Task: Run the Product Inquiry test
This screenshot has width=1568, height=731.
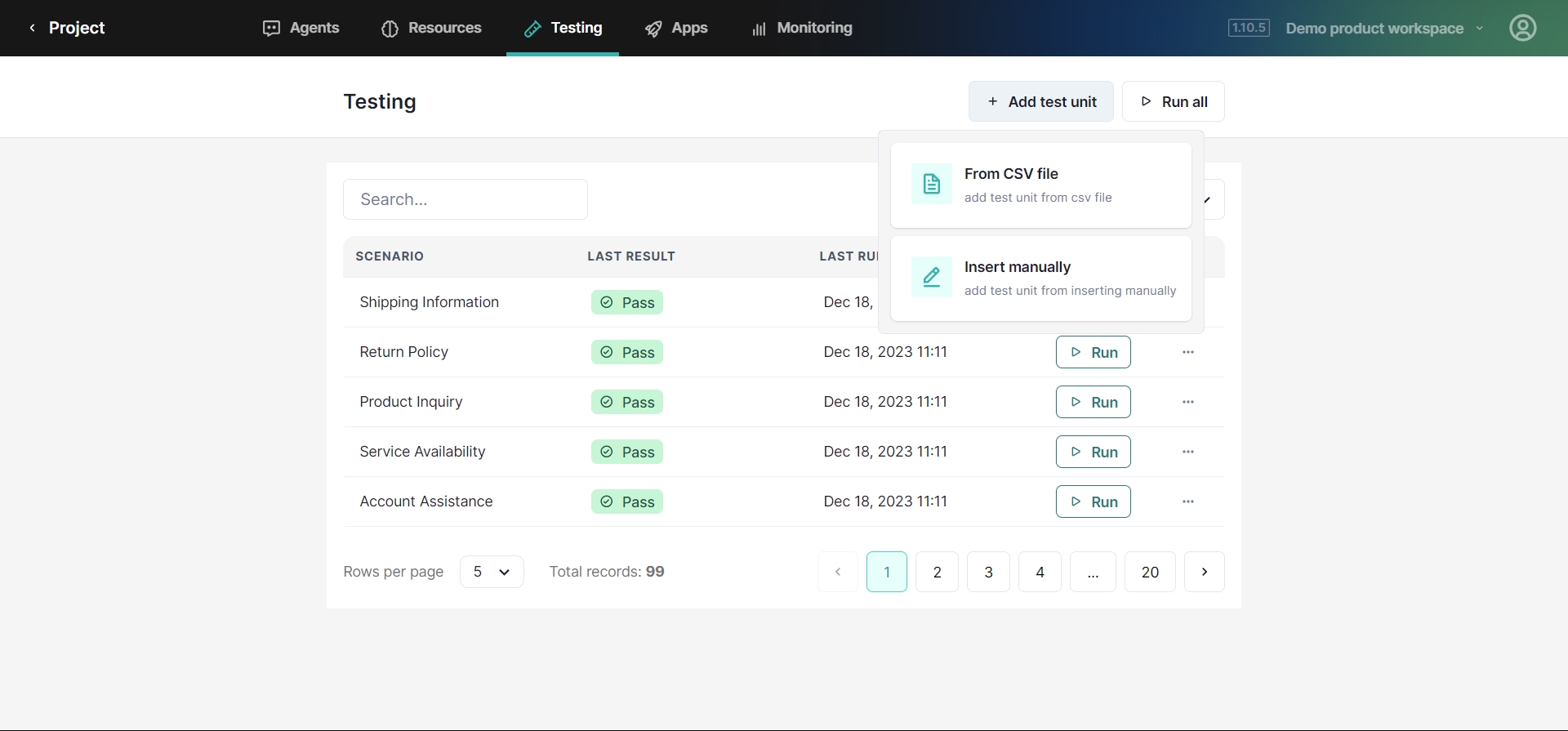Action: pyautogui.click(x=1093, y=402)
